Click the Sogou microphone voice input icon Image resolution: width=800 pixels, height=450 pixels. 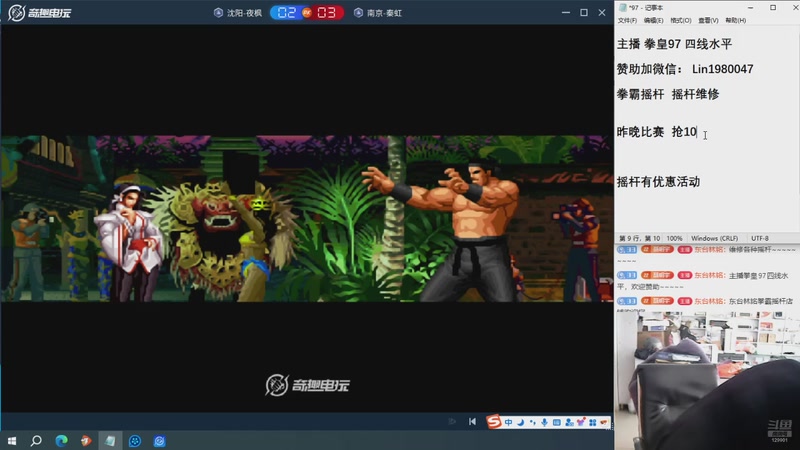pos(544,422)
